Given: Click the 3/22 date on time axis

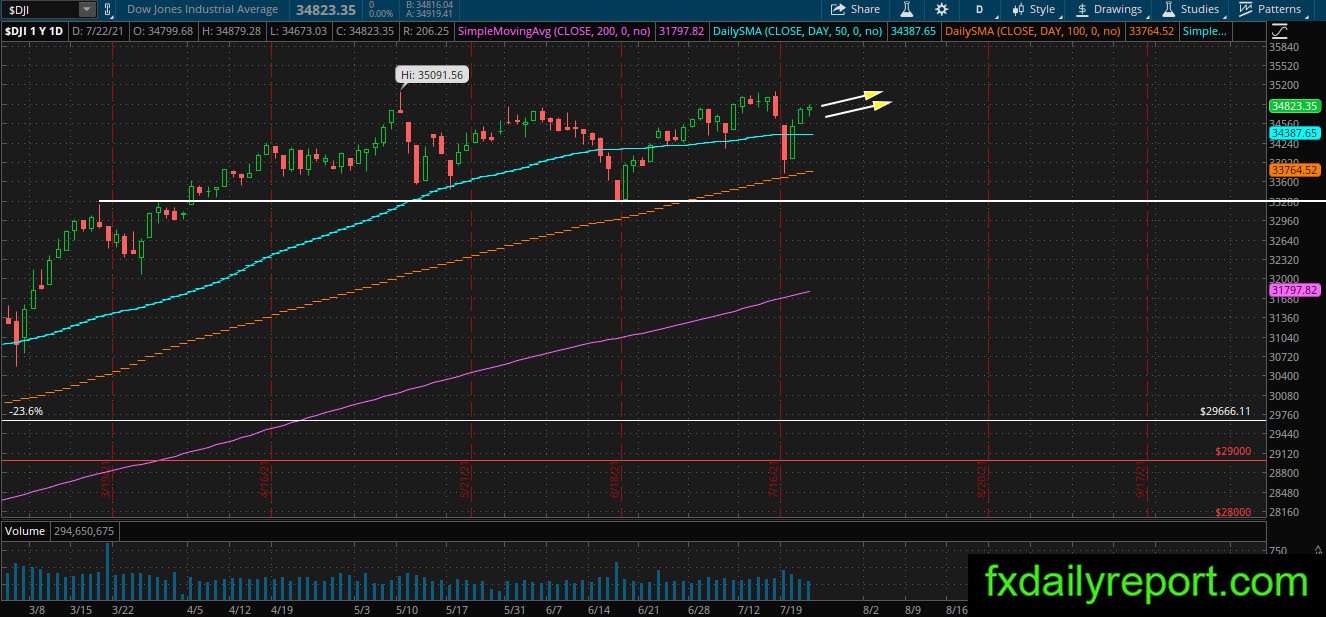Looking at the screenshot, I should tap(123, 608).
